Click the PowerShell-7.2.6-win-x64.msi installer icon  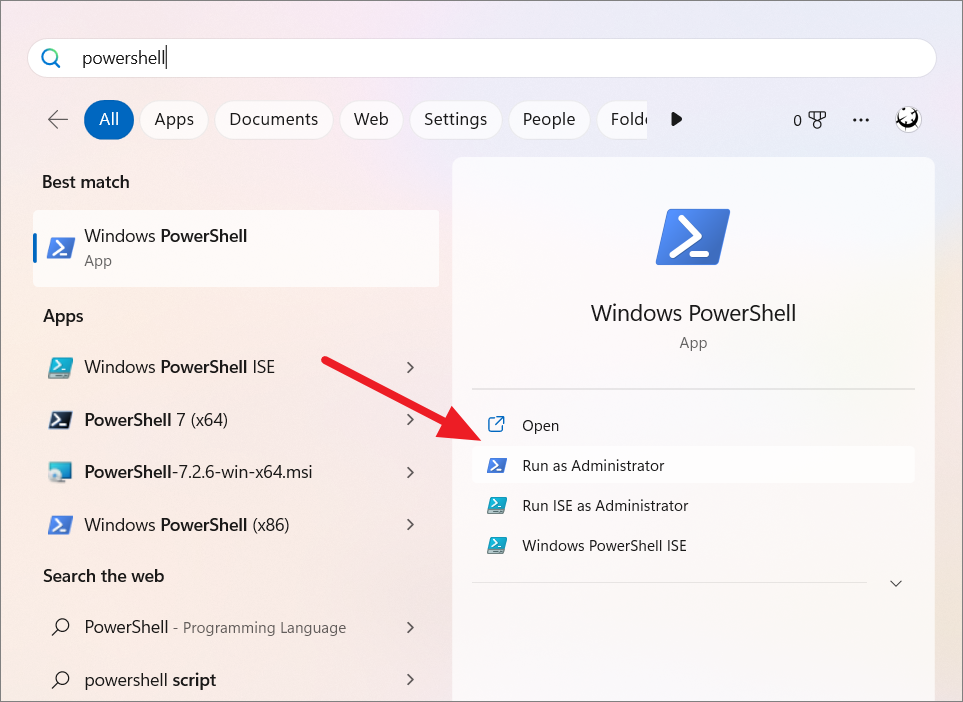(x=60, y=471)
